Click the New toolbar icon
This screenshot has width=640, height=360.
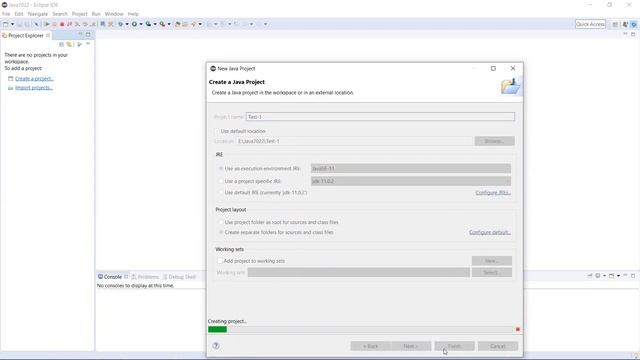click(x=6, y=24)
